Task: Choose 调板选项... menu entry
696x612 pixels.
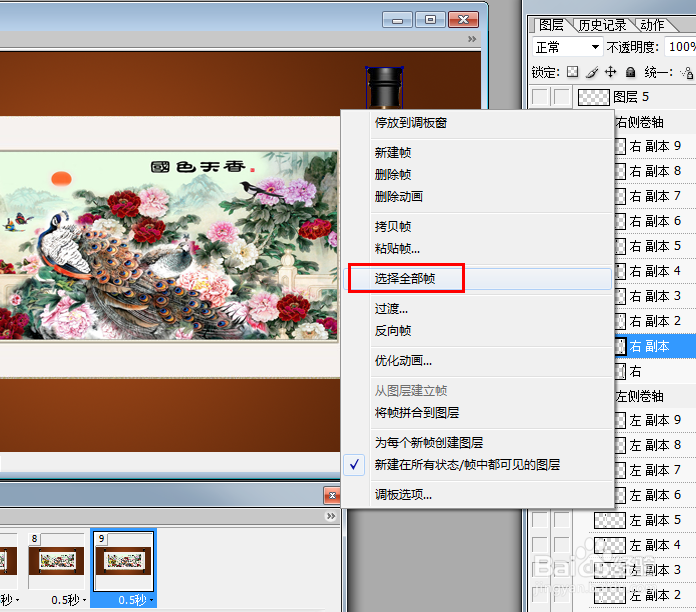Action: tap(478, 494)
